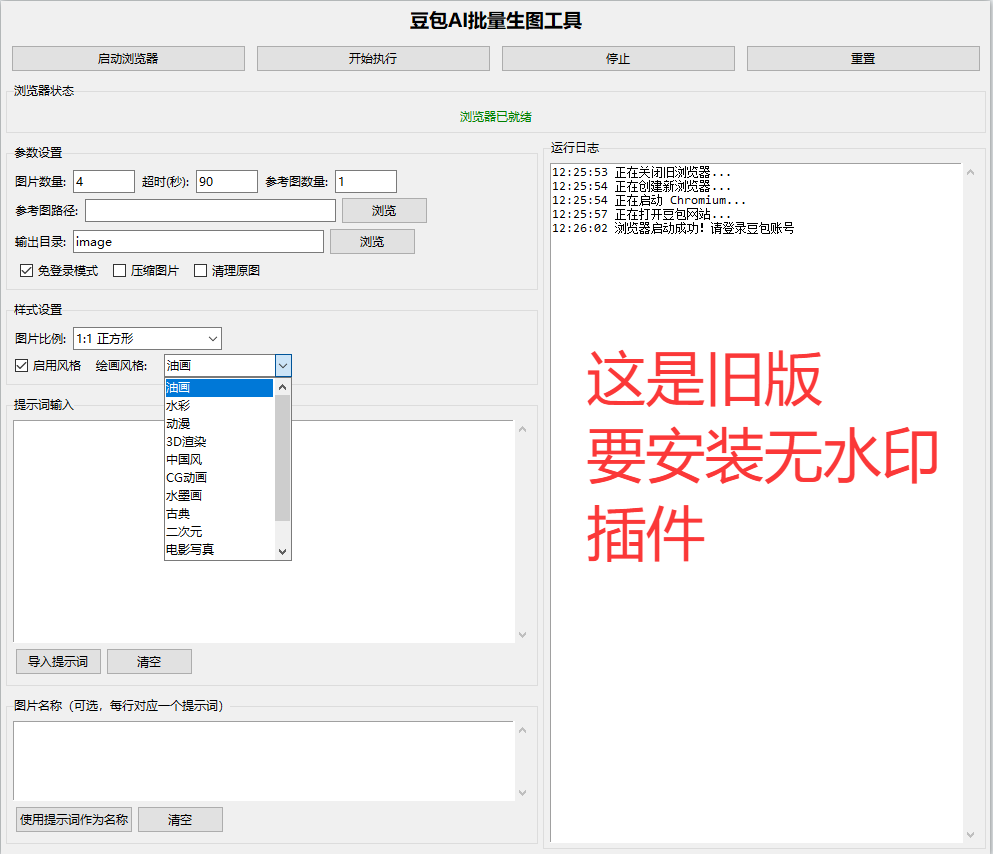
Task: Click style list scrollbar up arrow
Action: (283, 387)
